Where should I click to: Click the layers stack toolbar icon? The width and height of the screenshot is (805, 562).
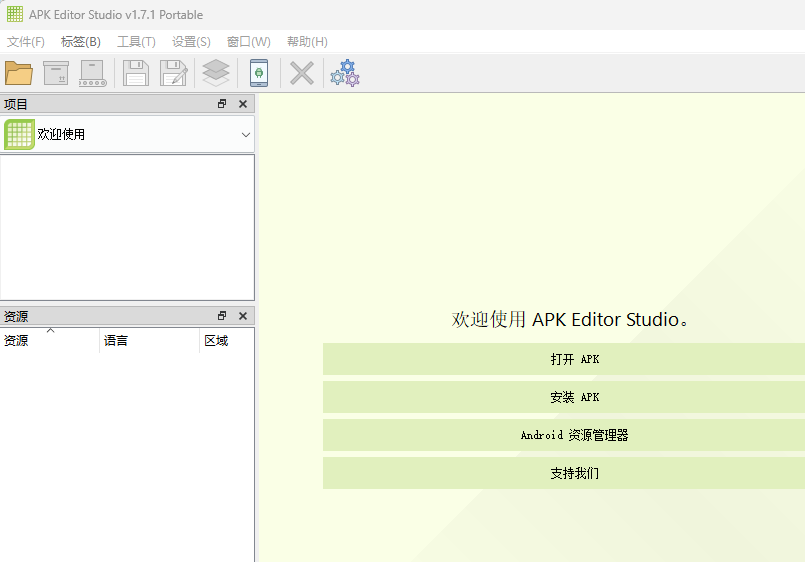[216, 73]
